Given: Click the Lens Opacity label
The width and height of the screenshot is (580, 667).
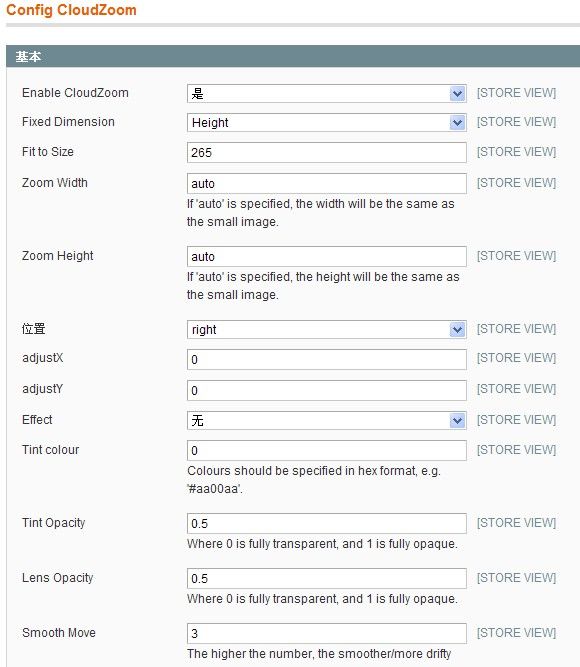Looking at the screenshot, I should (x=57, y=578).
